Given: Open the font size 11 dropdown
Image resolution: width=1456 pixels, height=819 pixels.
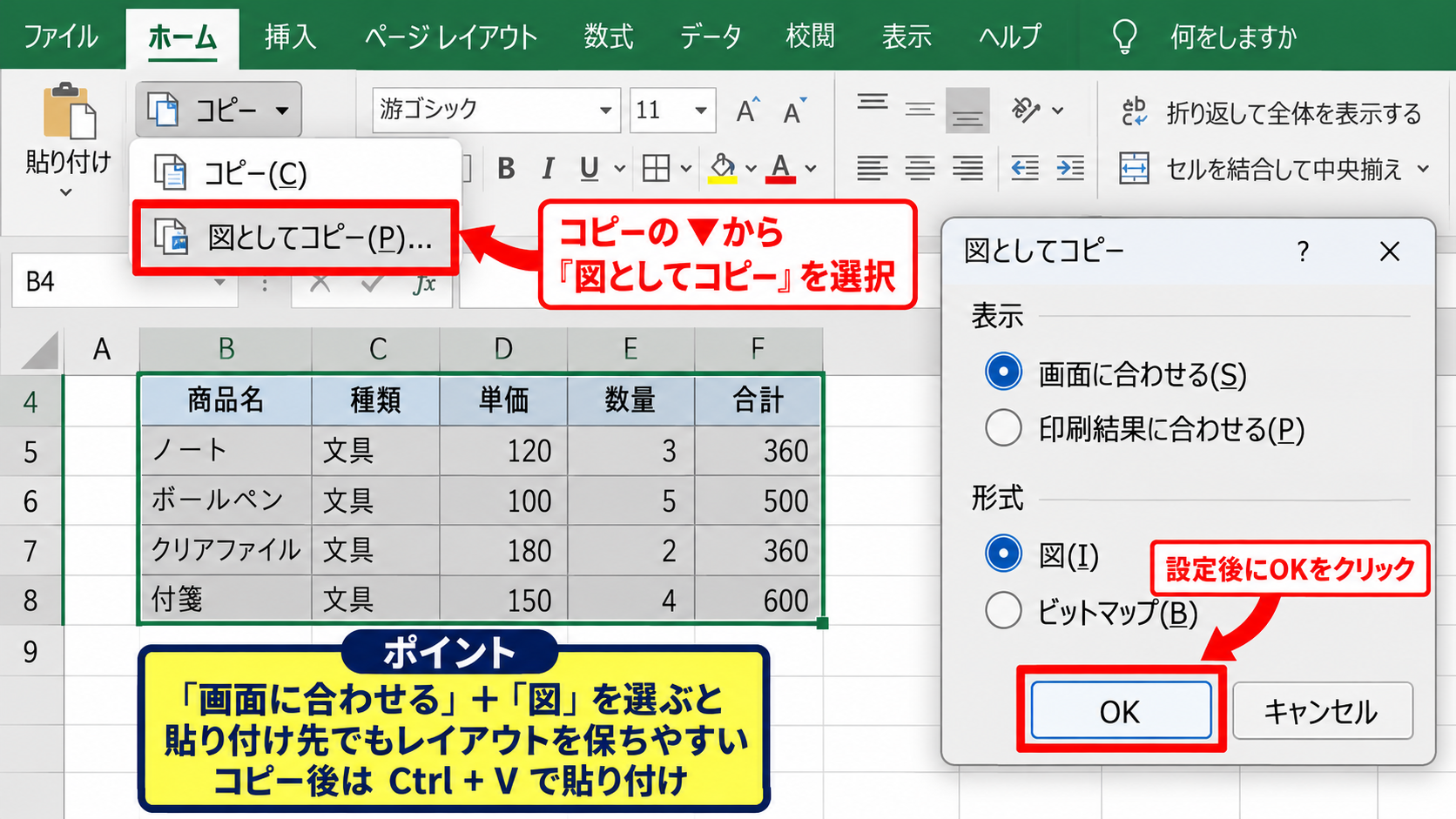Looking at the screenshot, I should coord(701,111).
